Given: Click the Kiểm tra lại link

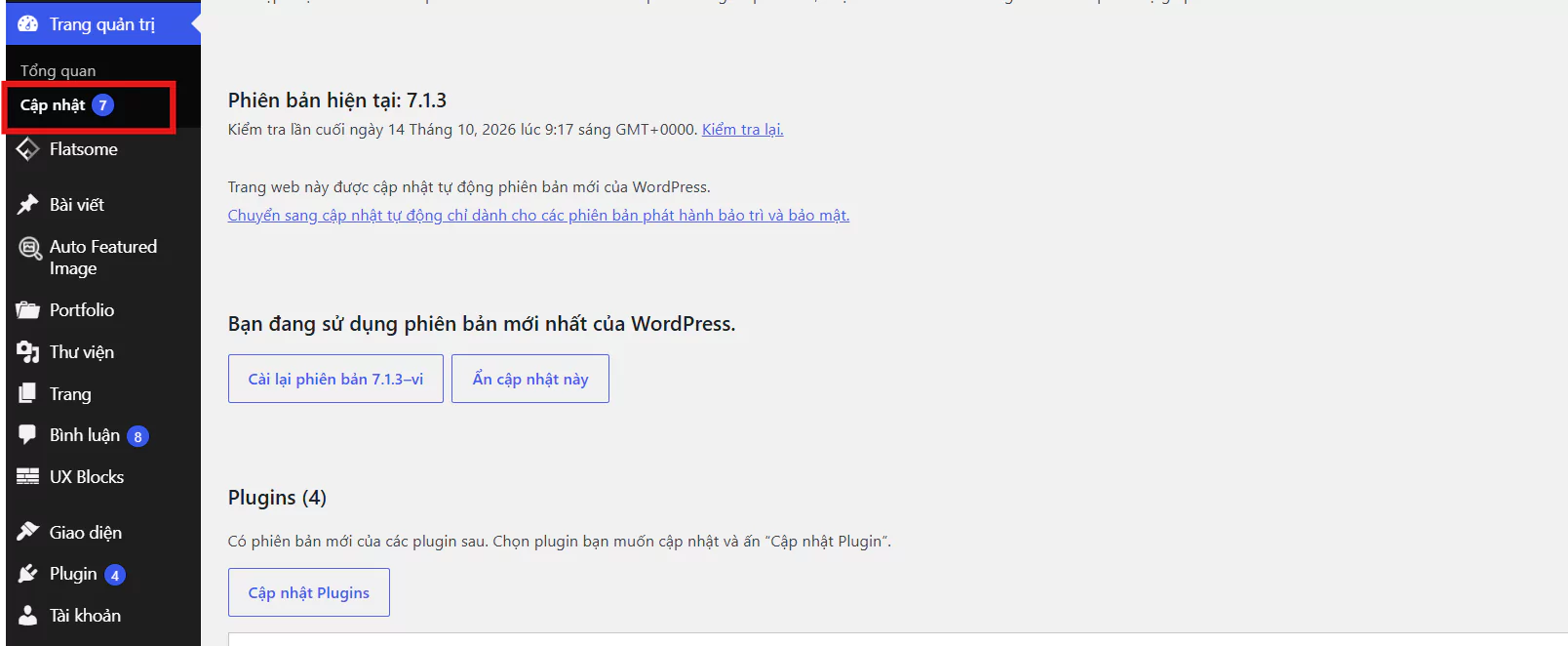Looking at the screenshot, I should [742, 130].
